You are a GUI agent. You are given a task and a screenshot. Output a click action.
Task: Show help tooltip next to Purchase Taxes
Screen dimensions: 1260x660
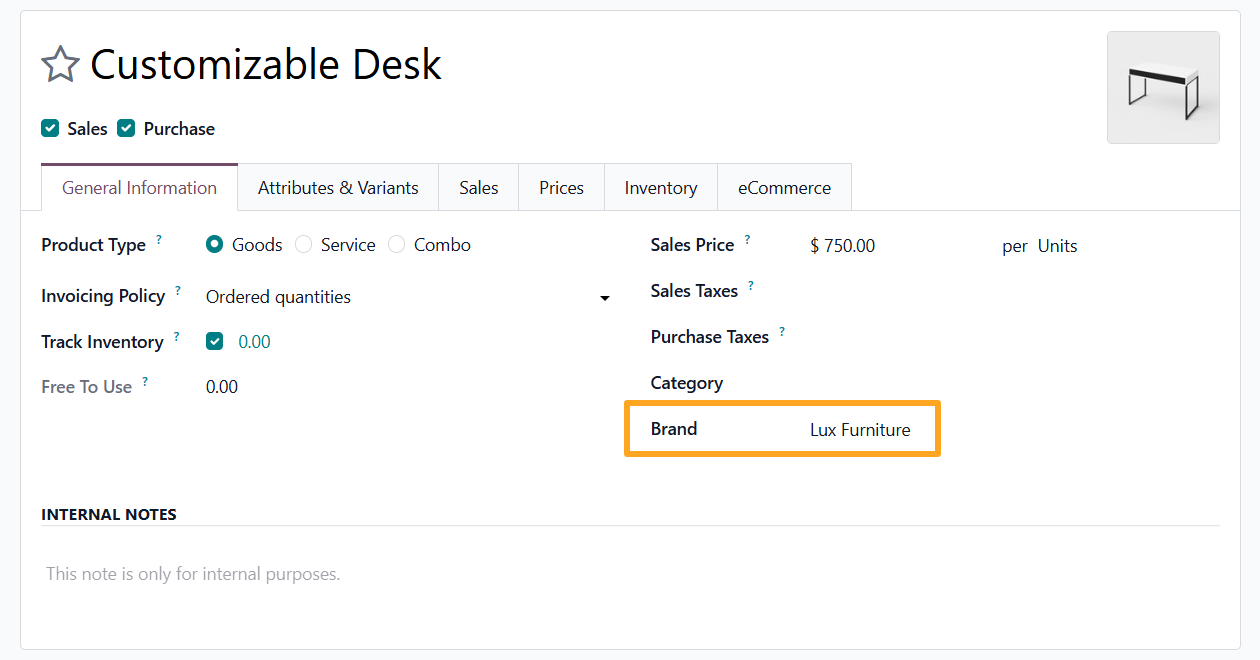(x=782, y=332)
